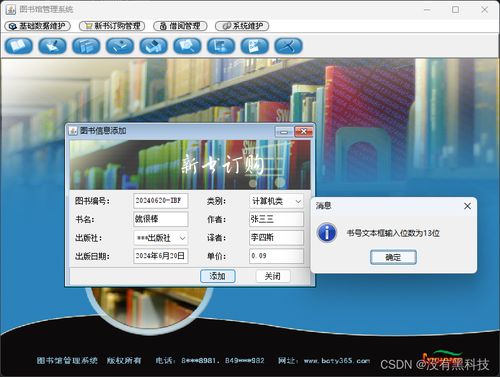
Task: Open the 新书订购管理 menu
Action: [112, 26]
